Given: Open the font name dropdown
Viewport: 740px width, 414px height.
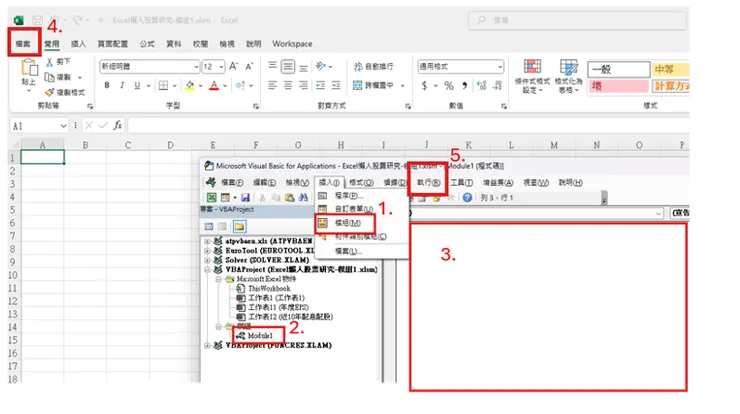Looking at the screenshot, I should 196,67.
